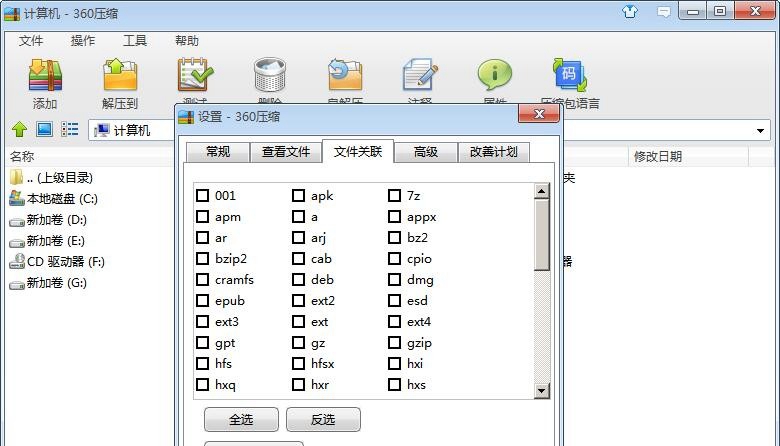The width and height of the screenshot is (780, 446).
Task: Open the Improvement Plan (改善计划) tab
Action: tap(493, 152)
